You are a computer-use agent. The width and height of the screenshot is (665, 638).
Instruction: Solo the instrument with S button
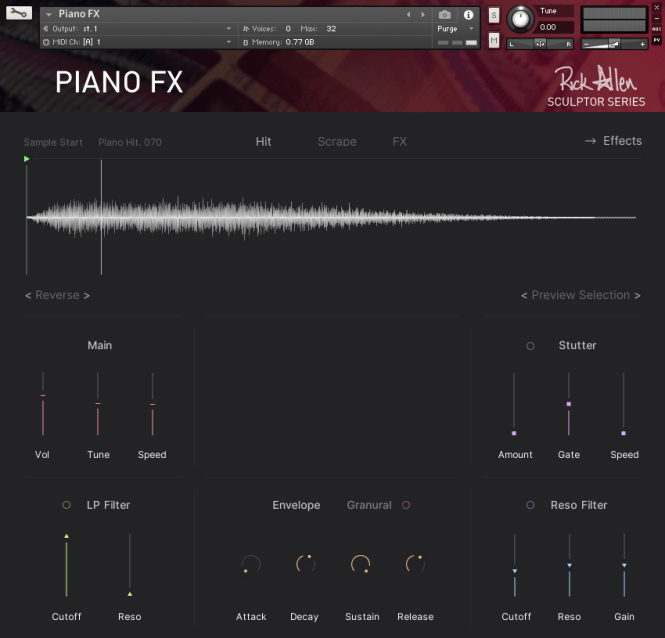coord(494,16)
